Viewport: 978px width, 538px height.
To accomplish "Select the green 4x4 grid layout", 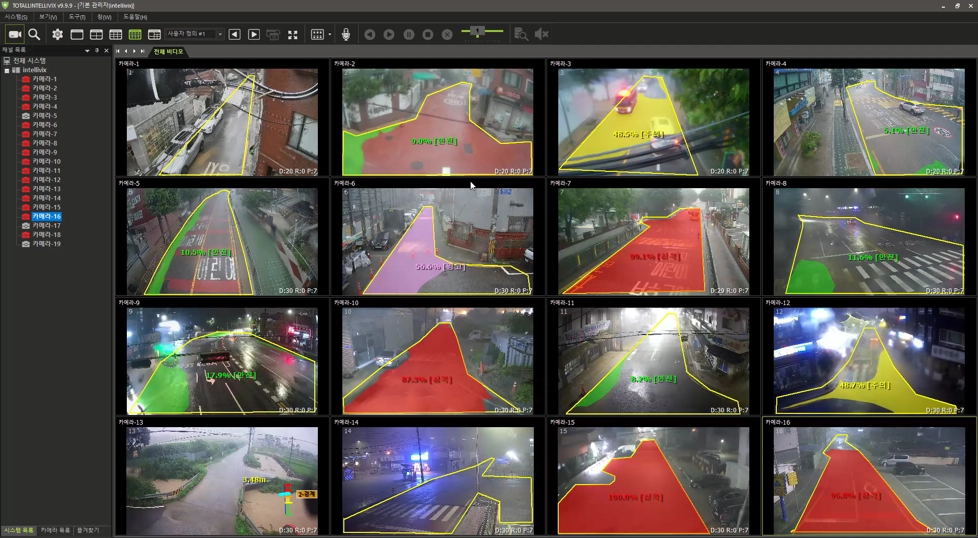I will 135,34.
